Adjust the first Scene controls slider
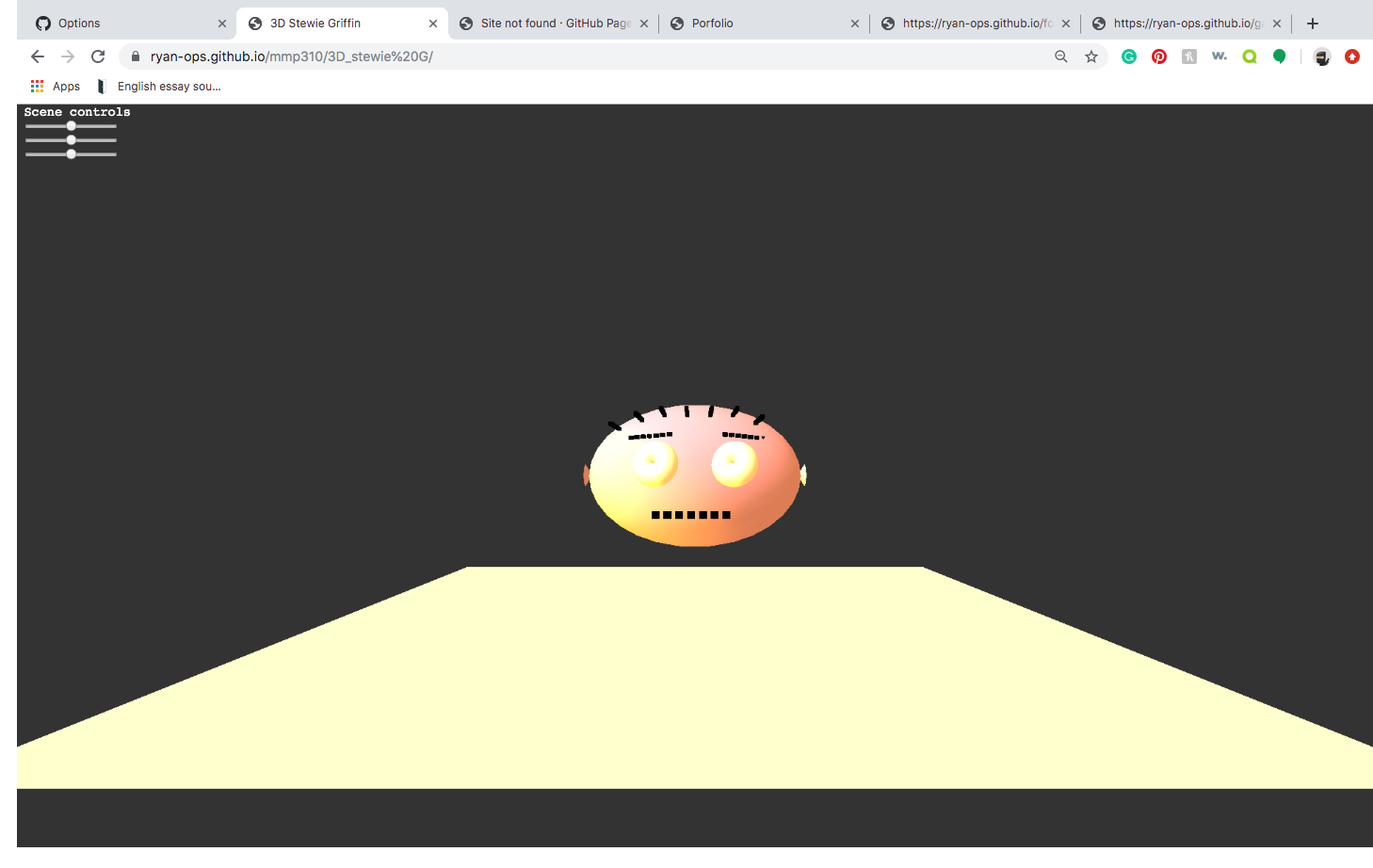The width and height of the screenshot is (1373, 868). click(72, 126)
